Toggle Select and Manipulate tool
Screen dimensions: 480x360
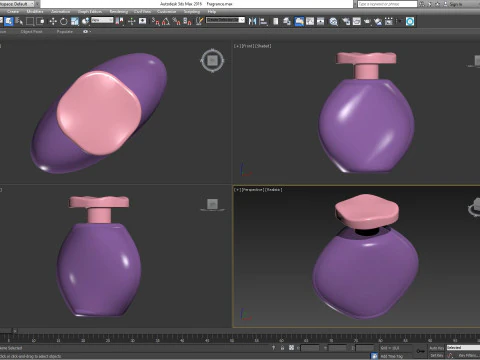(132, 21)
